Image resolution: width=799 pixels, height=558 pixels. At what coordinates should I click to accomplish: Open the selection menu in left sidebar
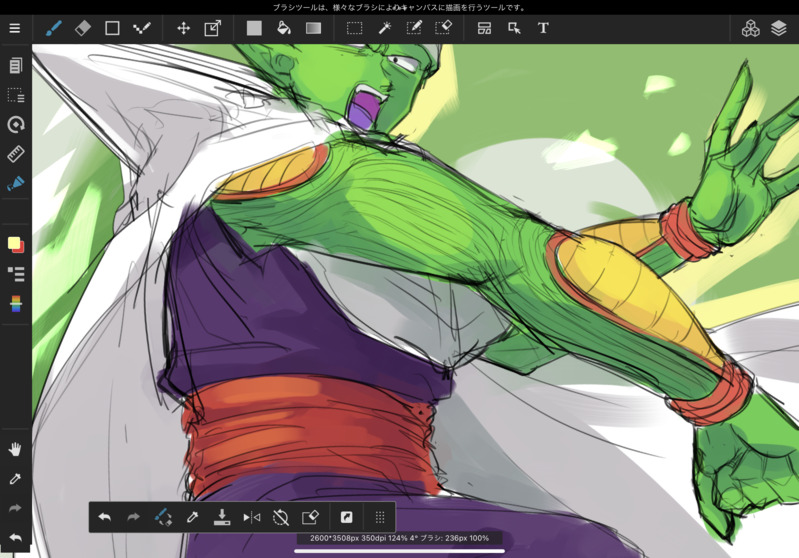coord(15,96)
